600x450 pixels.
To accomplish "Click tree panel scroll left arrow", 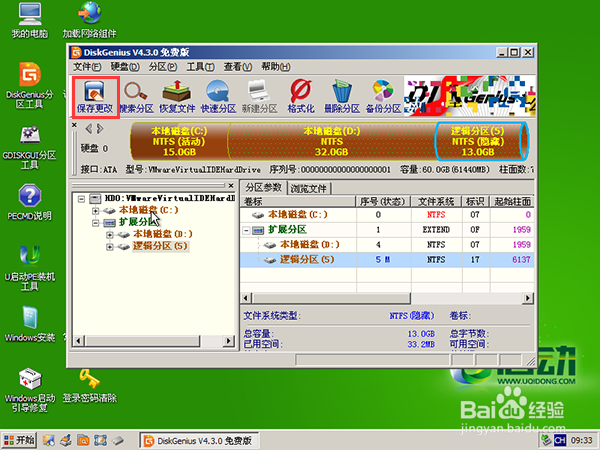I will click(x=78, y=341).
